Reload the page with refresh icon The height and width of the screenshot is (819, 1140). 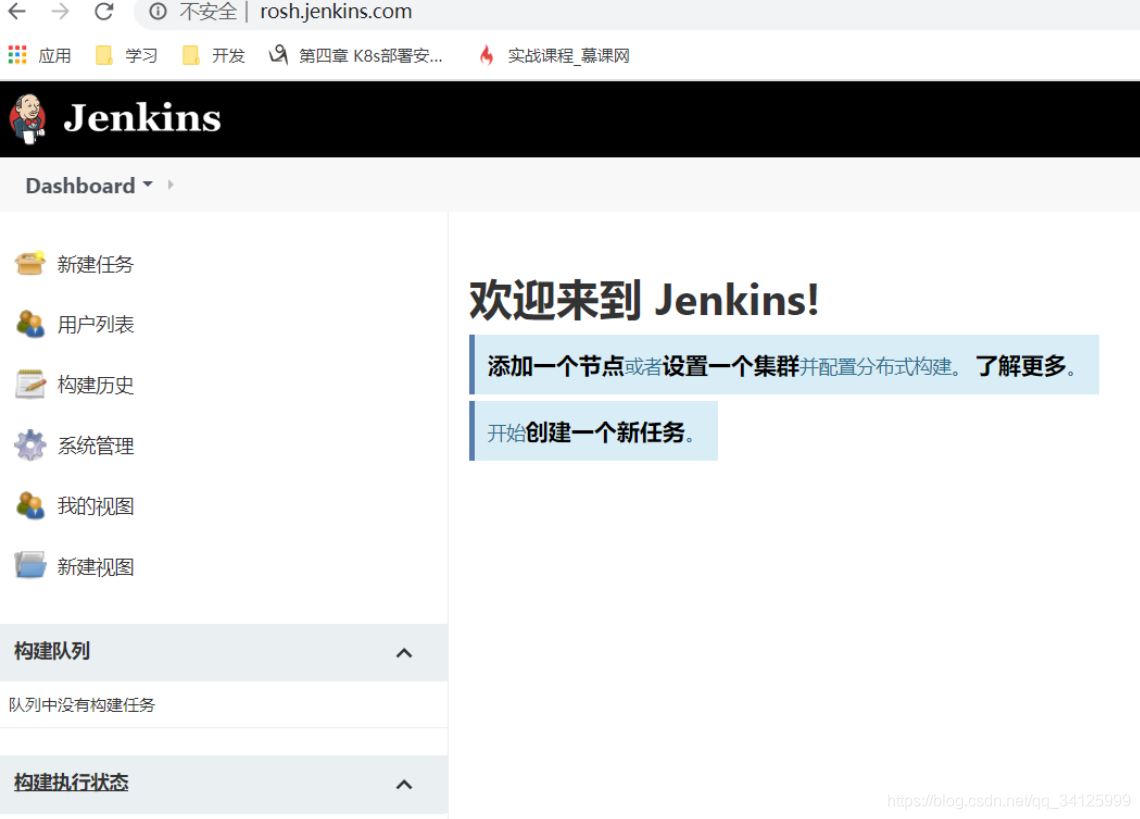(x=104, y=12)
